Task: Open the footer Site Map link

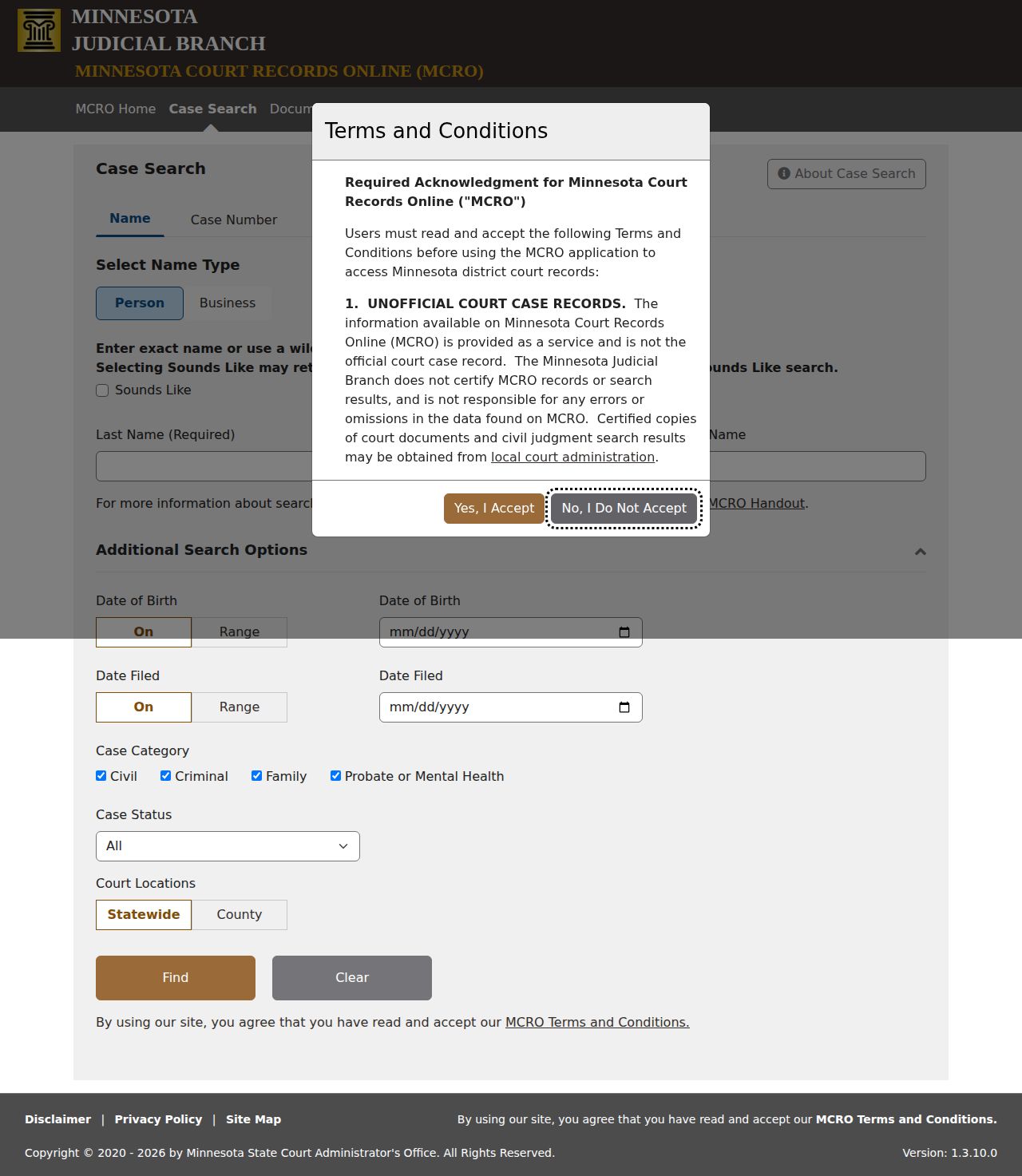Action: tap(254, 1119)
